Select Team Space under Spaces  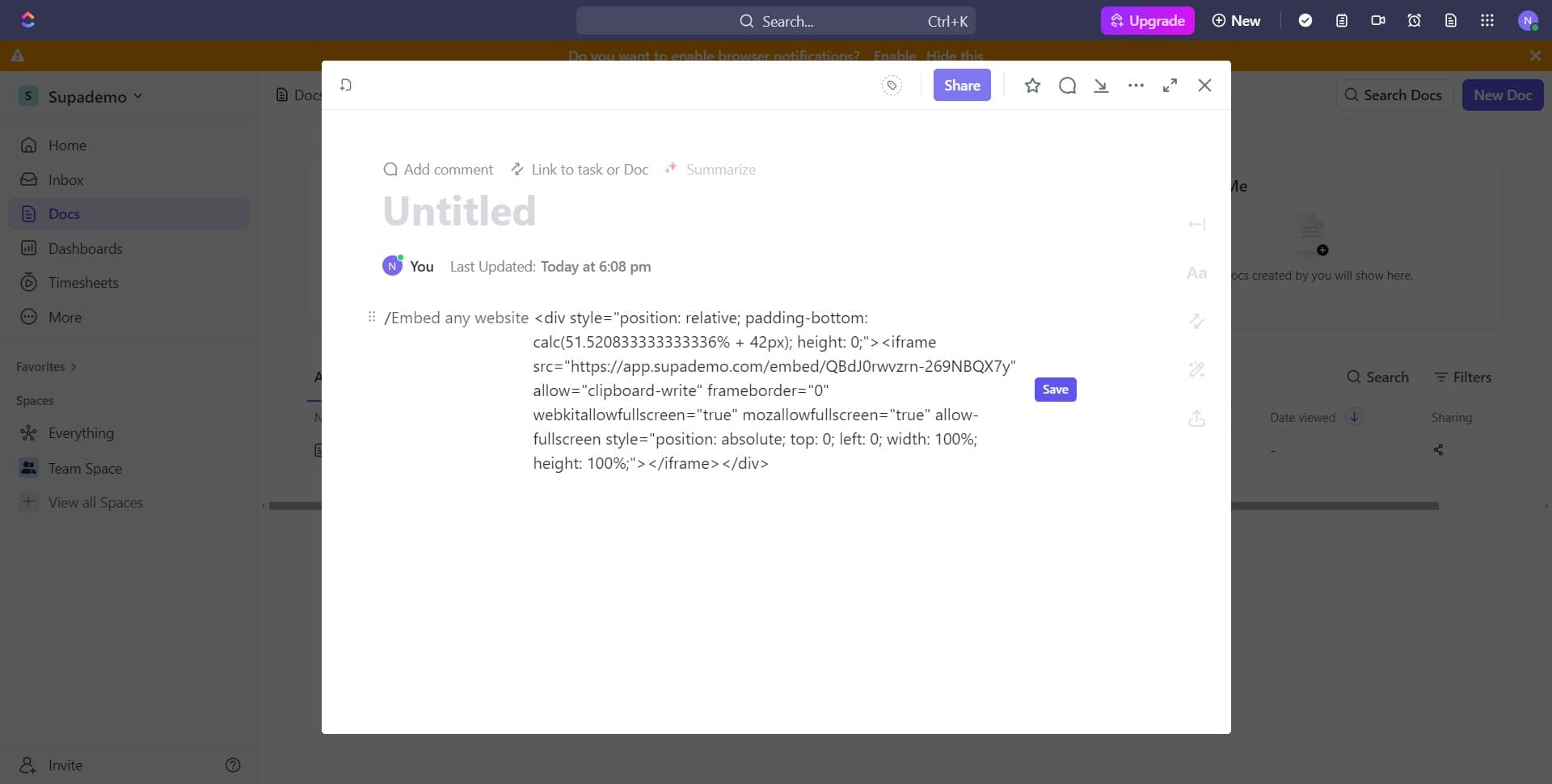(85, 468)
